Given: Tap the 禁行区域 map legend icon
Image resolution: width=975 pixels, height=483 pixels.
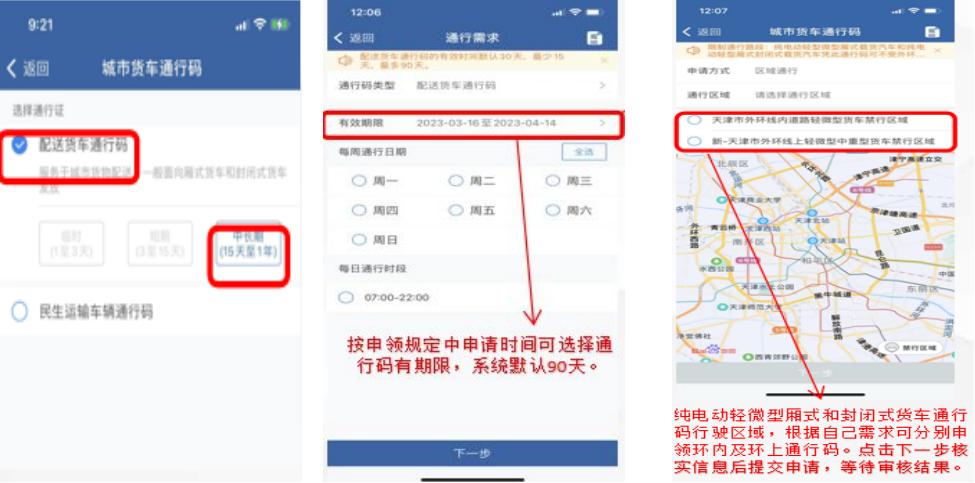Looking at the screenshot, I should click(893, 347).
